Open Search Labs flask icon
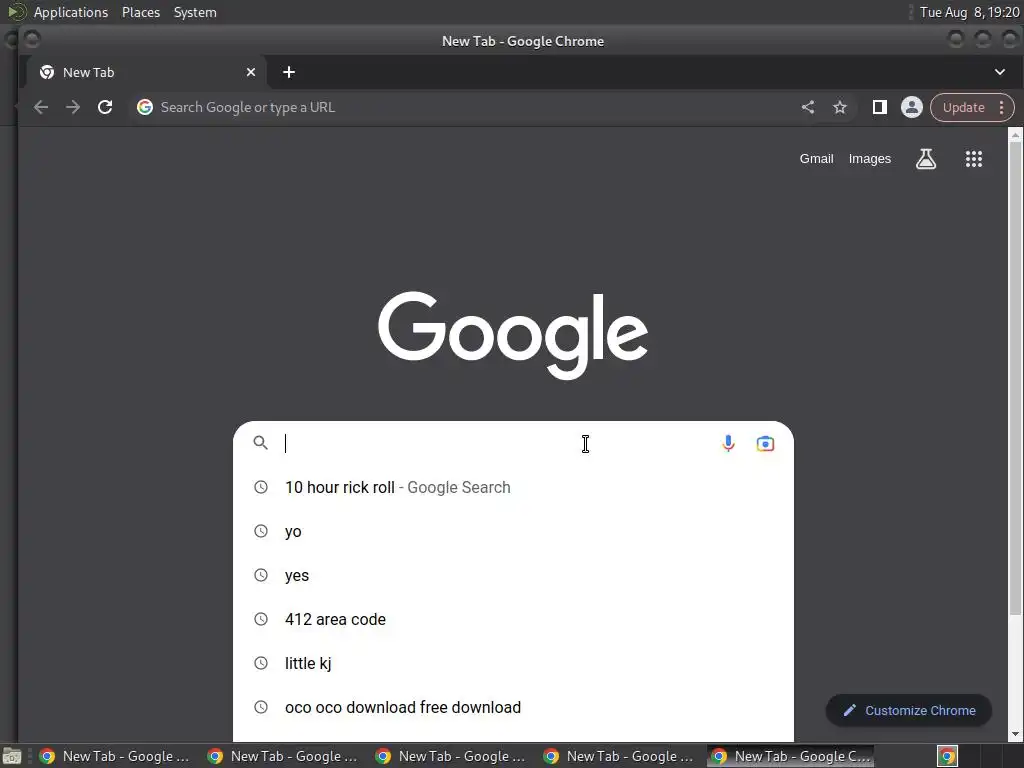The width and height of the screenshot is (1024, 768). [925, 159]
